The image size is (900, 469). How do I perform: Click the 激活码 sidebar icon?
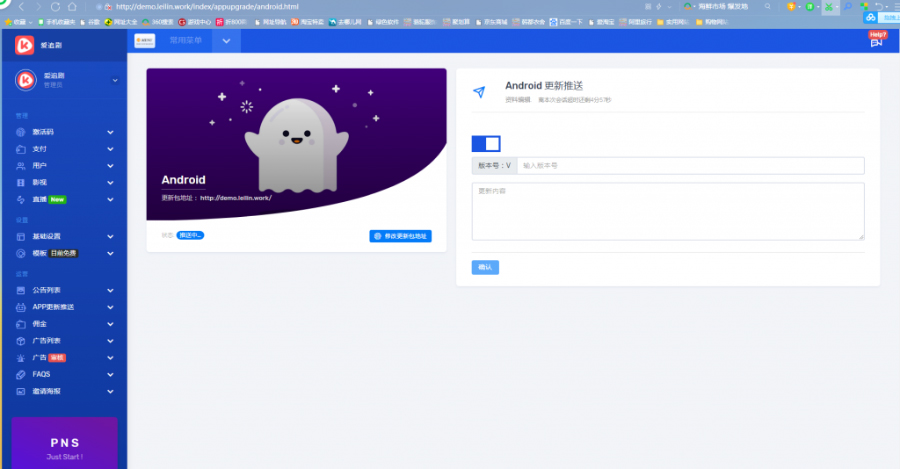click(x=21, y=132)
